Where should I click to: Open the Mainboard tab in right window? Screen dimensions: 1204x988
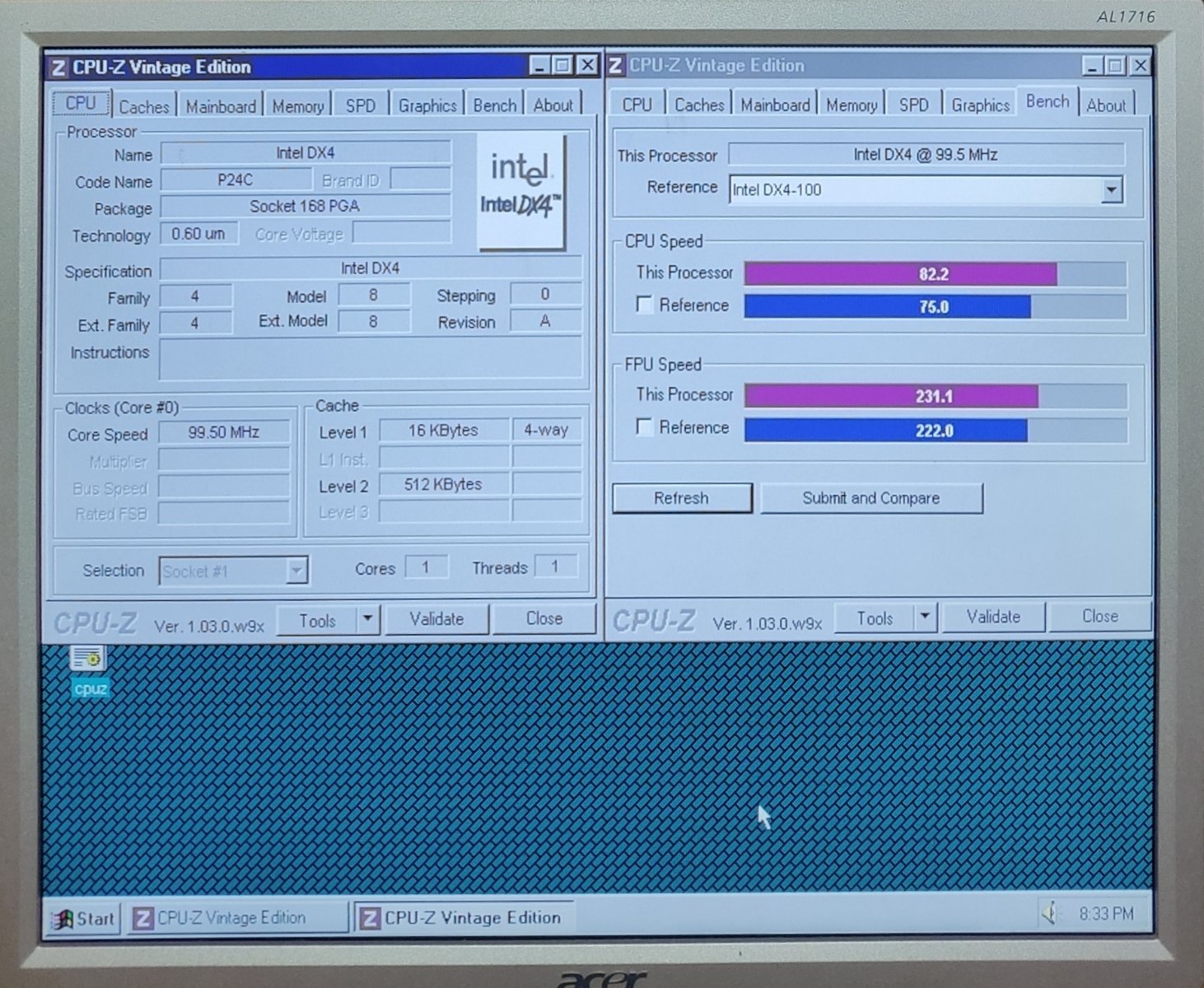click(x=775, y=105)
